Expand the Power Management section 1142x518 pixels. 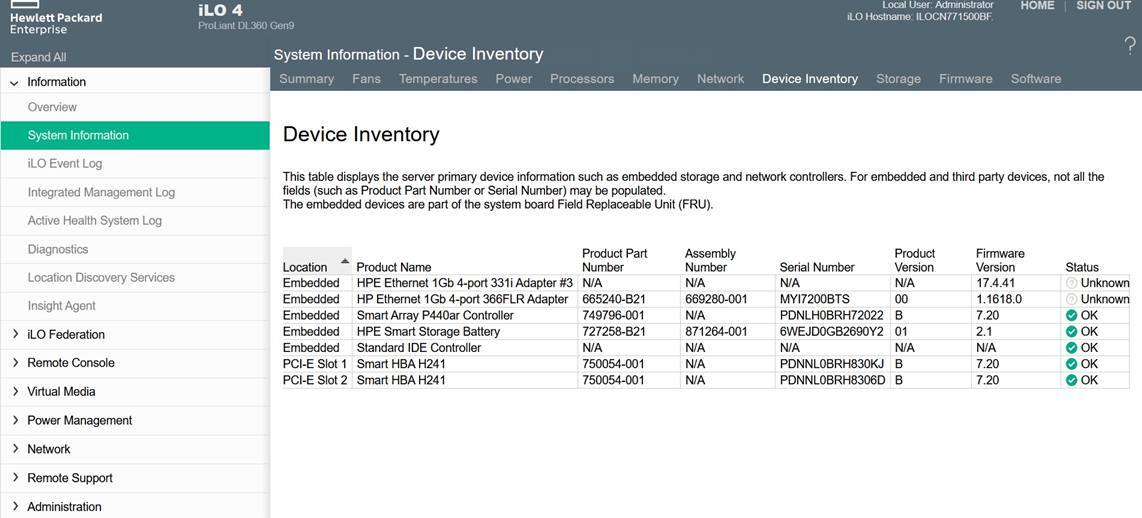tap(15, 420)
